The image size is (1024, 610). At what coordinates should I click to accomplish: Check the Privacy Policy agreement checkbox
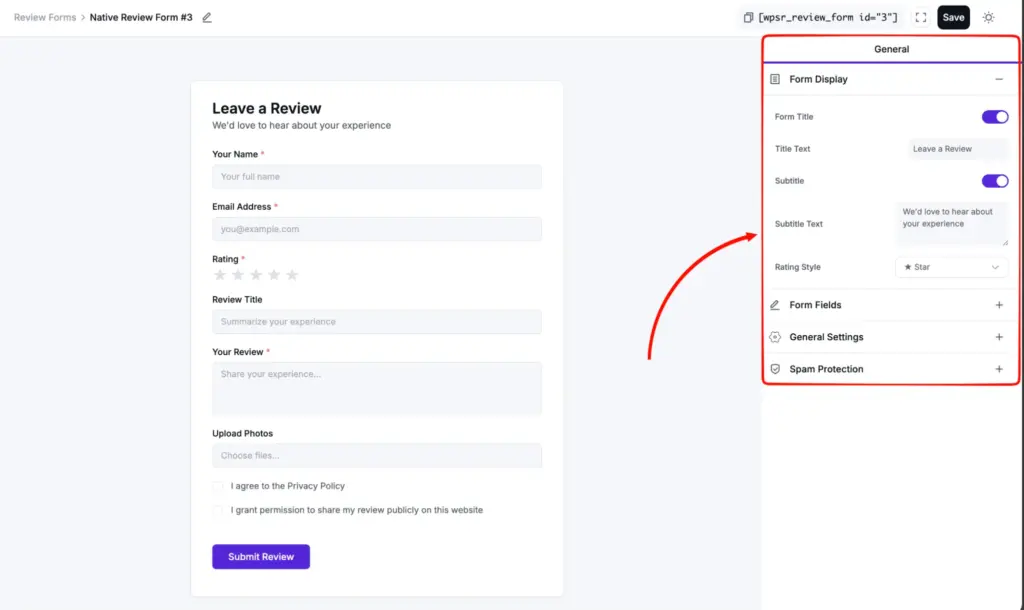point(218,486)
